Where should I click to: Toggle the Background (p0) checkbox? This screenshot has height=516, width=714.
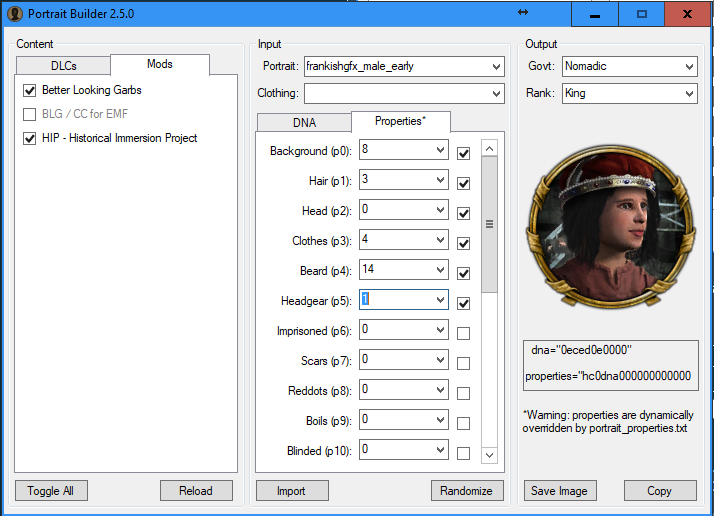pos(464,153)
